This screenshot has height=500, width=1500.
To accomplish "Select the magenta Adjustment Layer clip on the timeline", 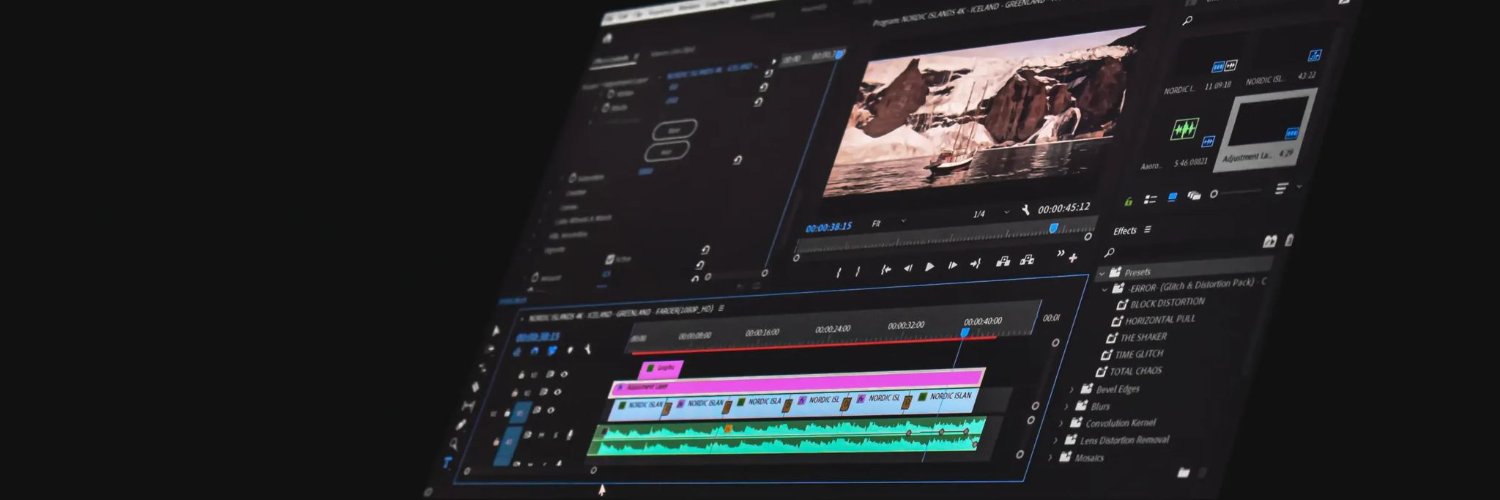I will click(x=797, y=382).
